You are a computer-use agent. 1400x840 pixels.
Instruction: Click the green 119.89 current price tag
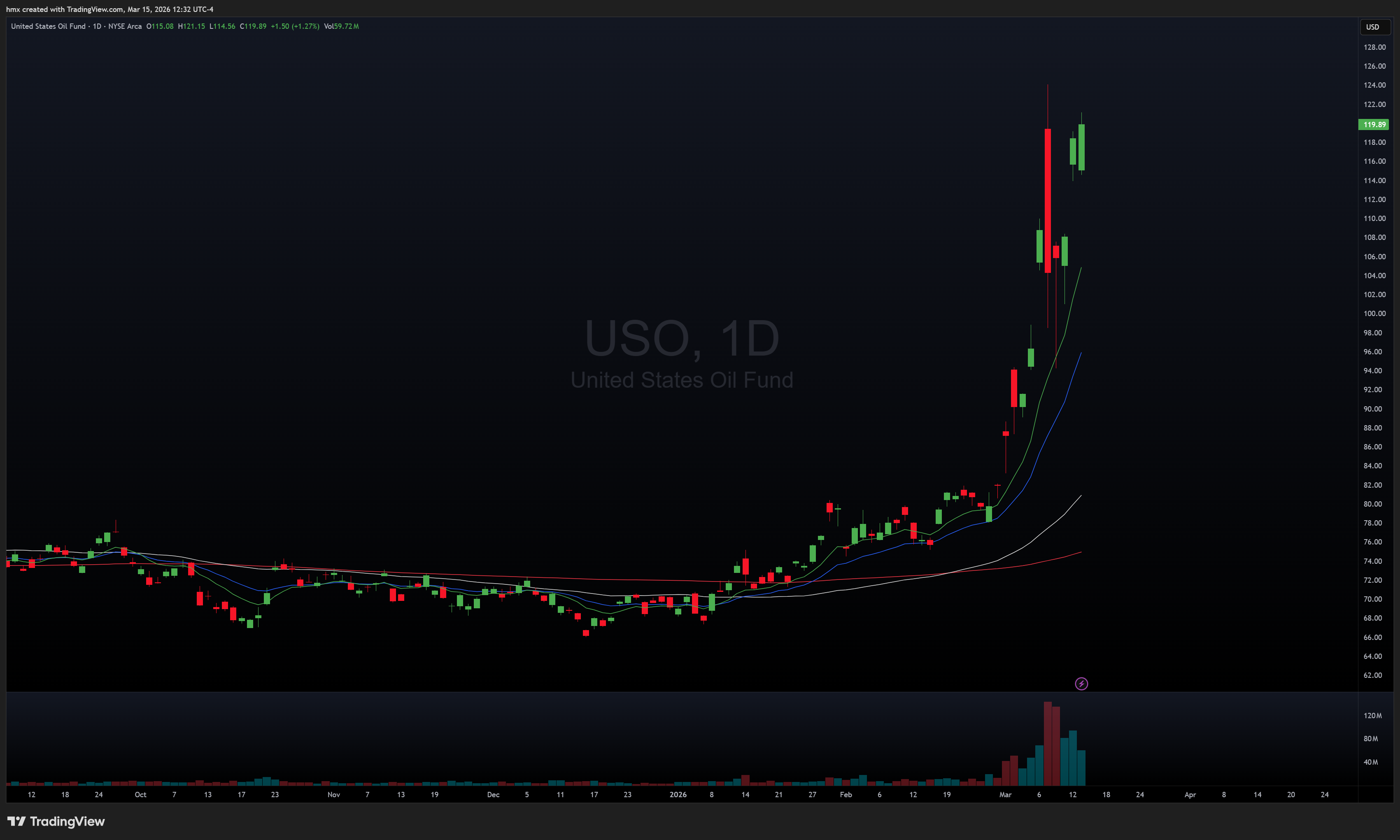pos(1373,125)
